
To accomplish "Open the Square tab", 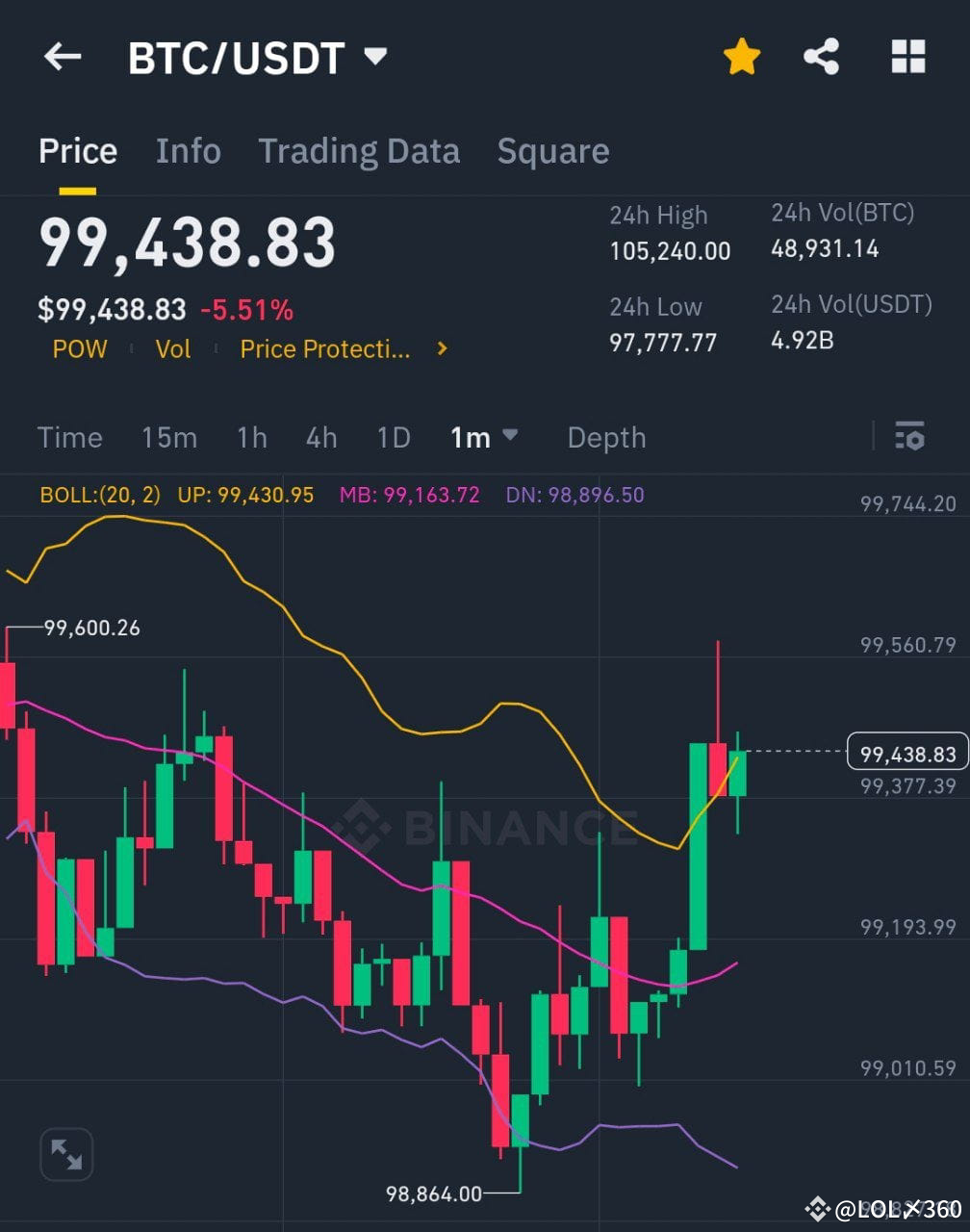I will click(x=553, y=150).
